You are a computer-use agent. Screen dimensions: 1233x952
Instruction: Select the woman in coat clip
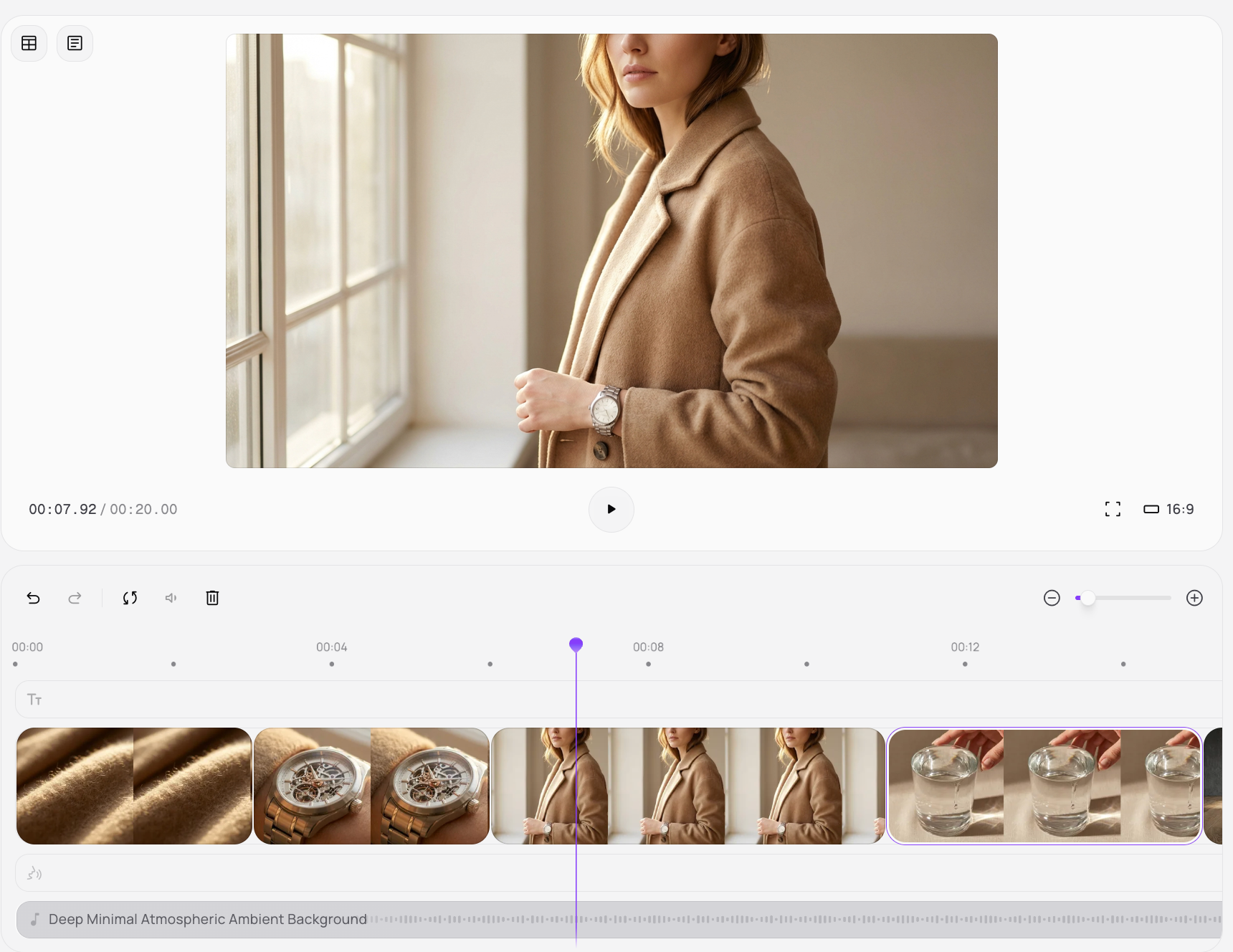[688, 786]
